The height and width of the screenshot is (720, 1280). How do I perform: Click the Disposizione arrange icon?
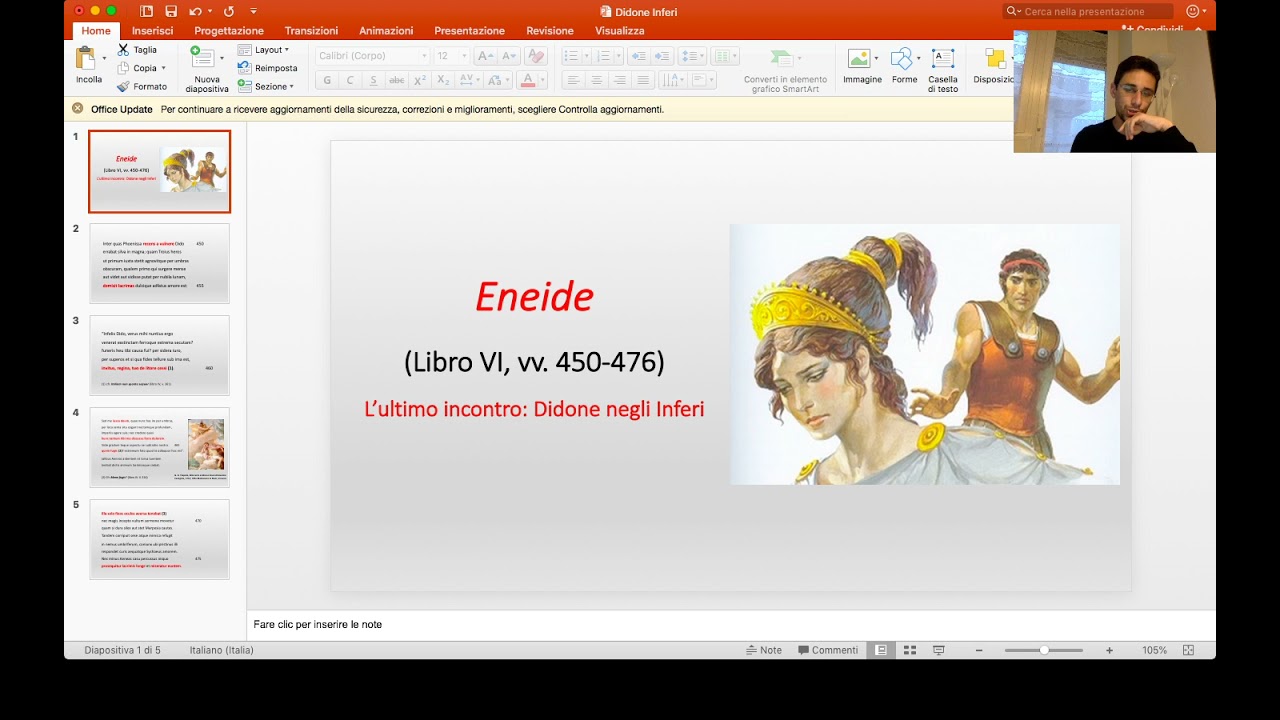995,59
